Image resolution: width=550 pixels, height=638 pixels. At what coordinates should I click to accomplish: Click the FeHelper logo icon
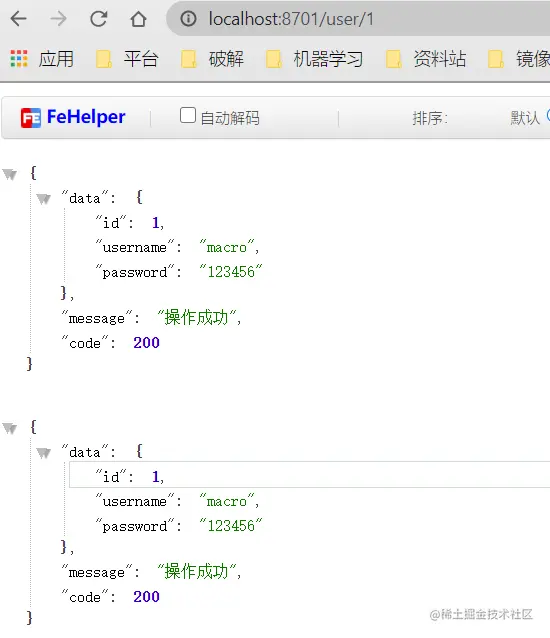pos(31,118)
